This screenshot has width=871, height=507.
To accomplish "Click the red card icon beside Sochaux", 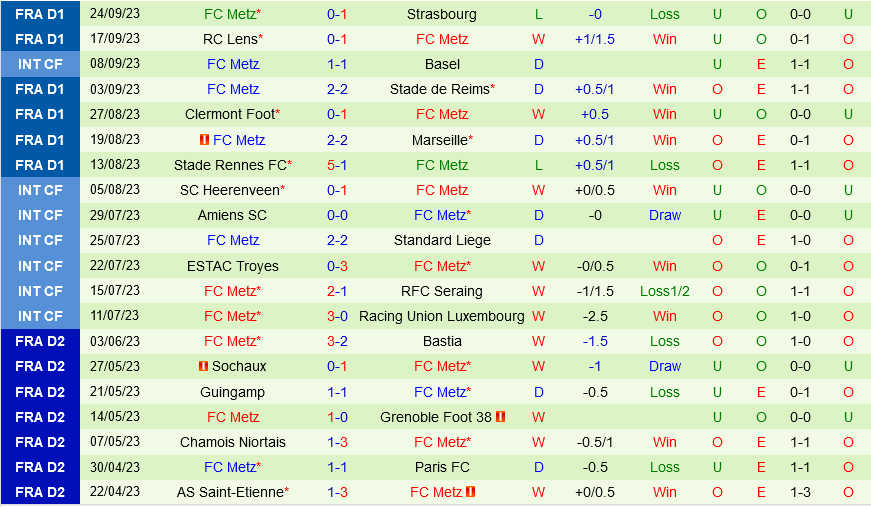I will [x=204, y=366].
